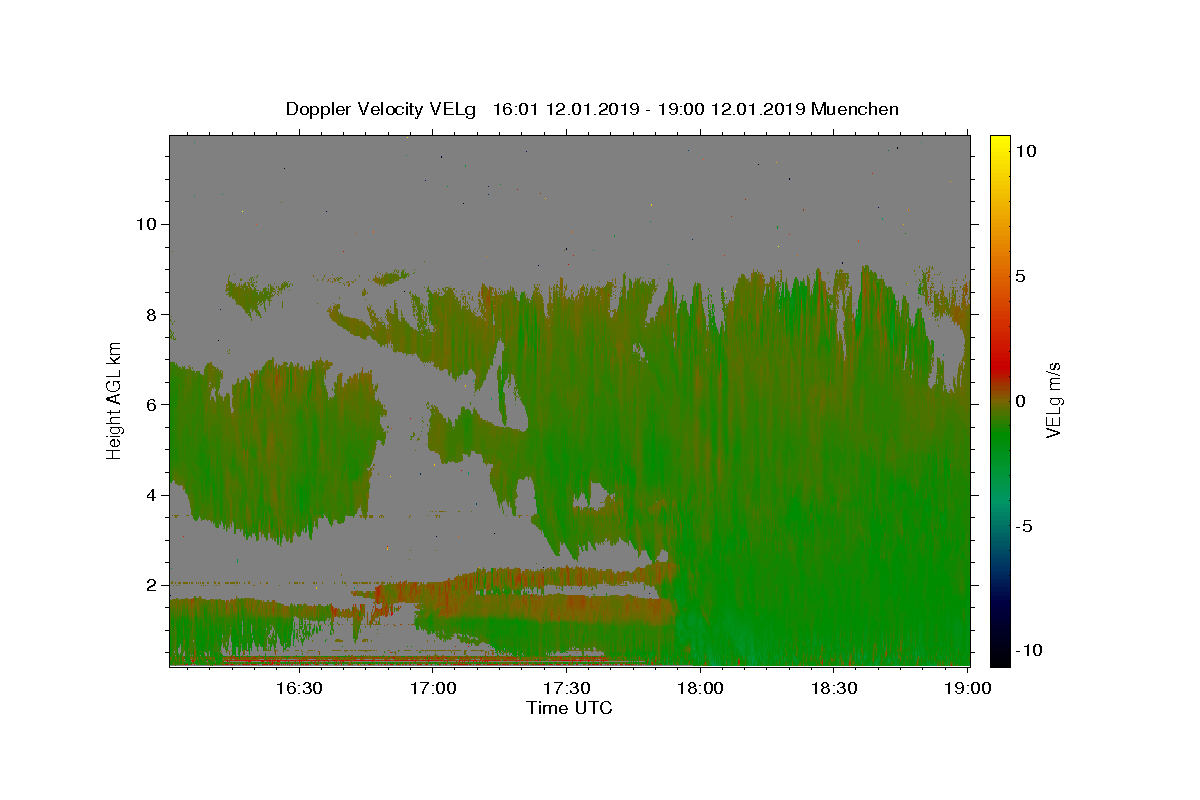The image size is (1200, 800).
Task: Click the height tick label 8
Action: (x=152, y=315)
